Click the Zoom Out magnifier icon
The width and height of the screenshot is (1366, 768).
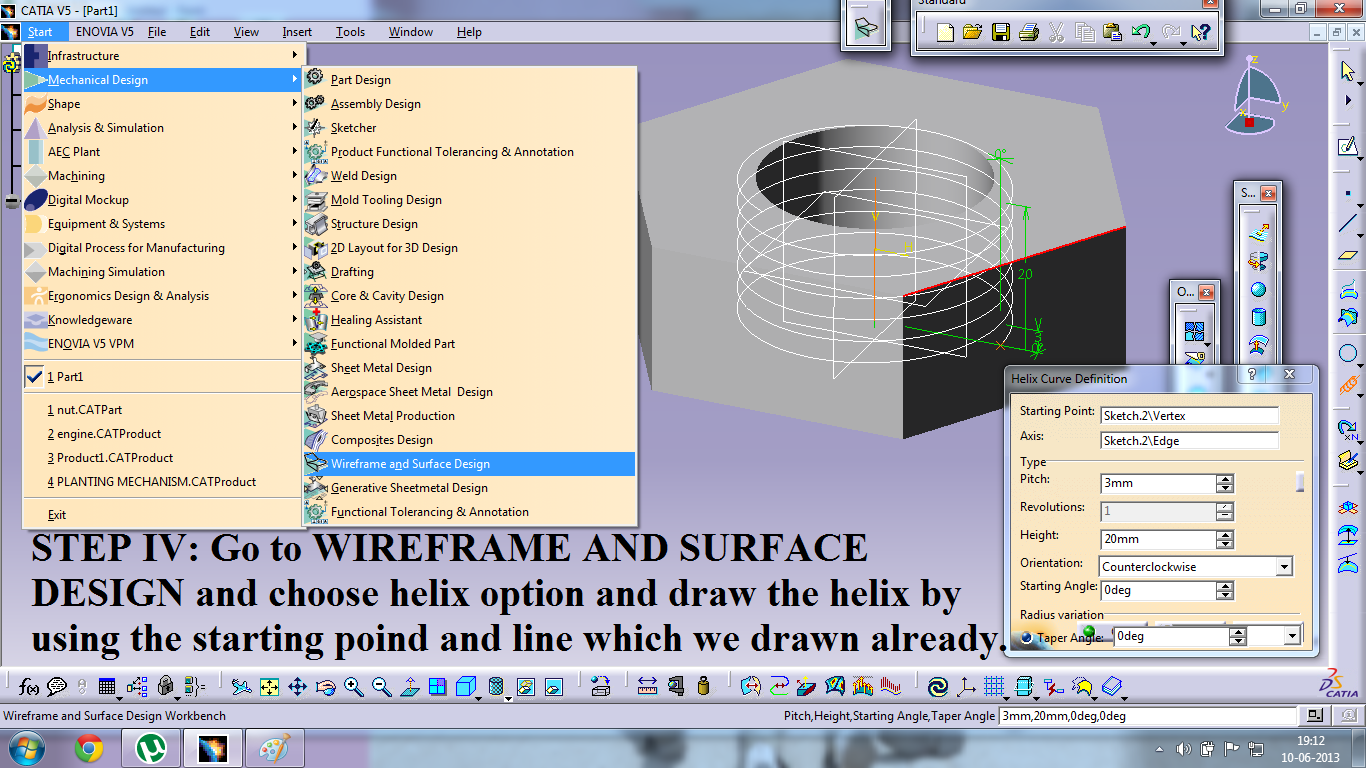381,687
